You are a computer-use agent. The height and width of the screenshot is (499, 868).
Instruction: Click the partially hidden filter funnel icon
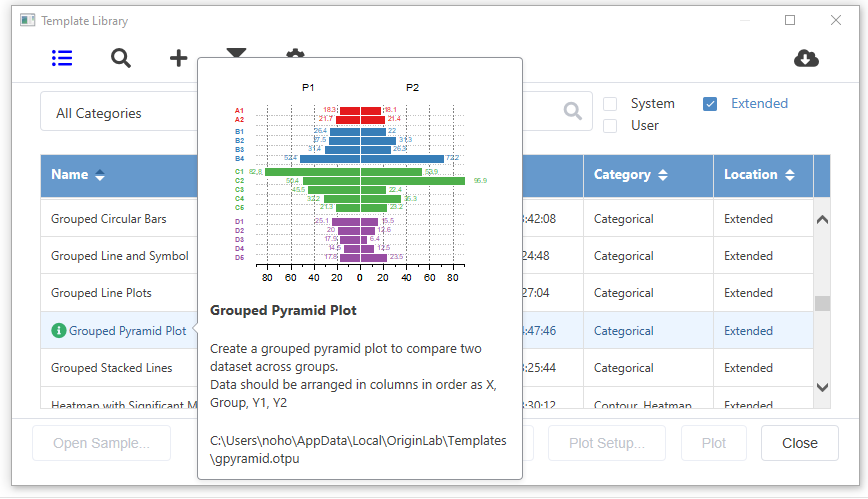click(x=236, y=52)
